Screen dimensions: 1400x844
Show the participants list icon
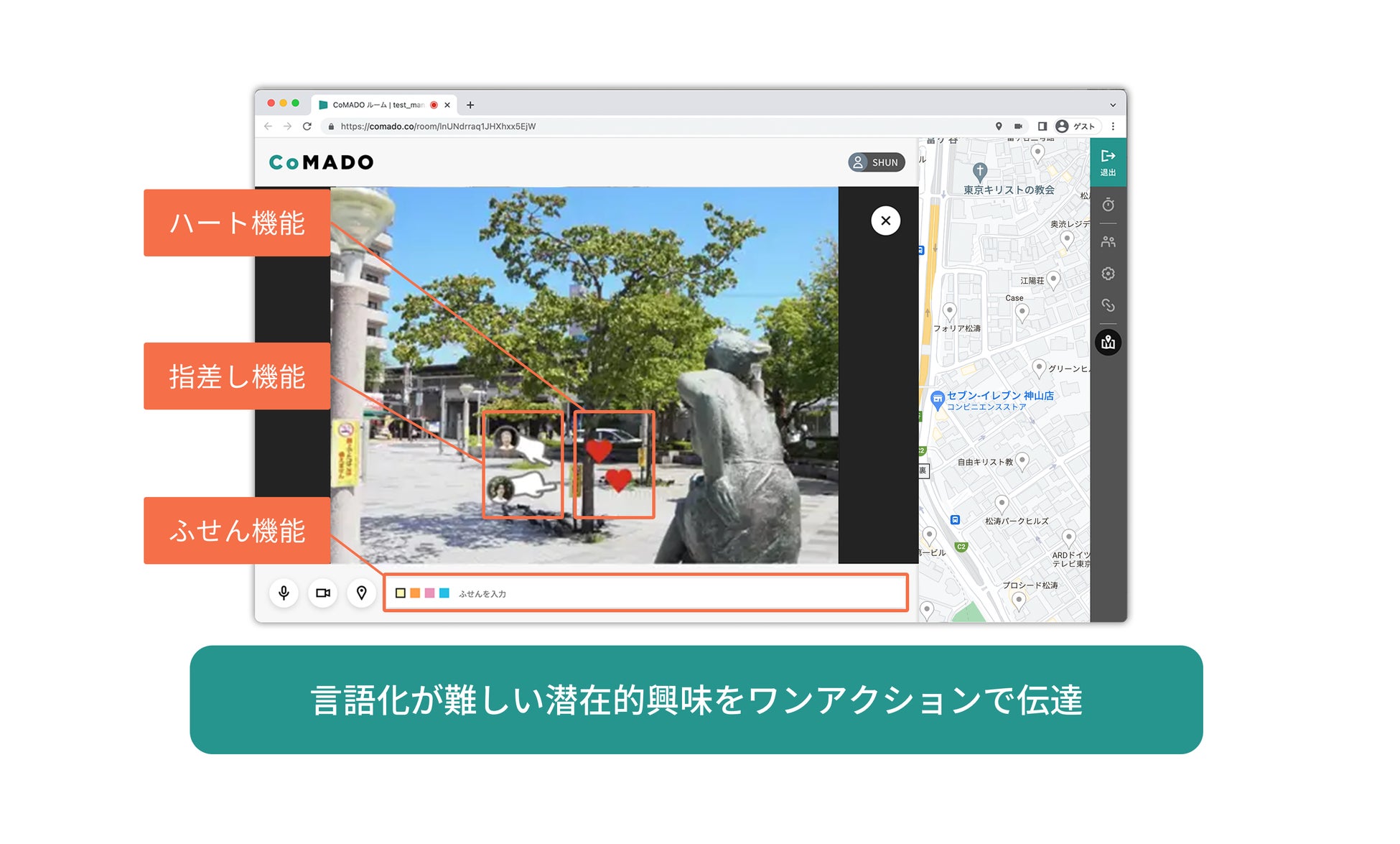tap(1108, 242)
